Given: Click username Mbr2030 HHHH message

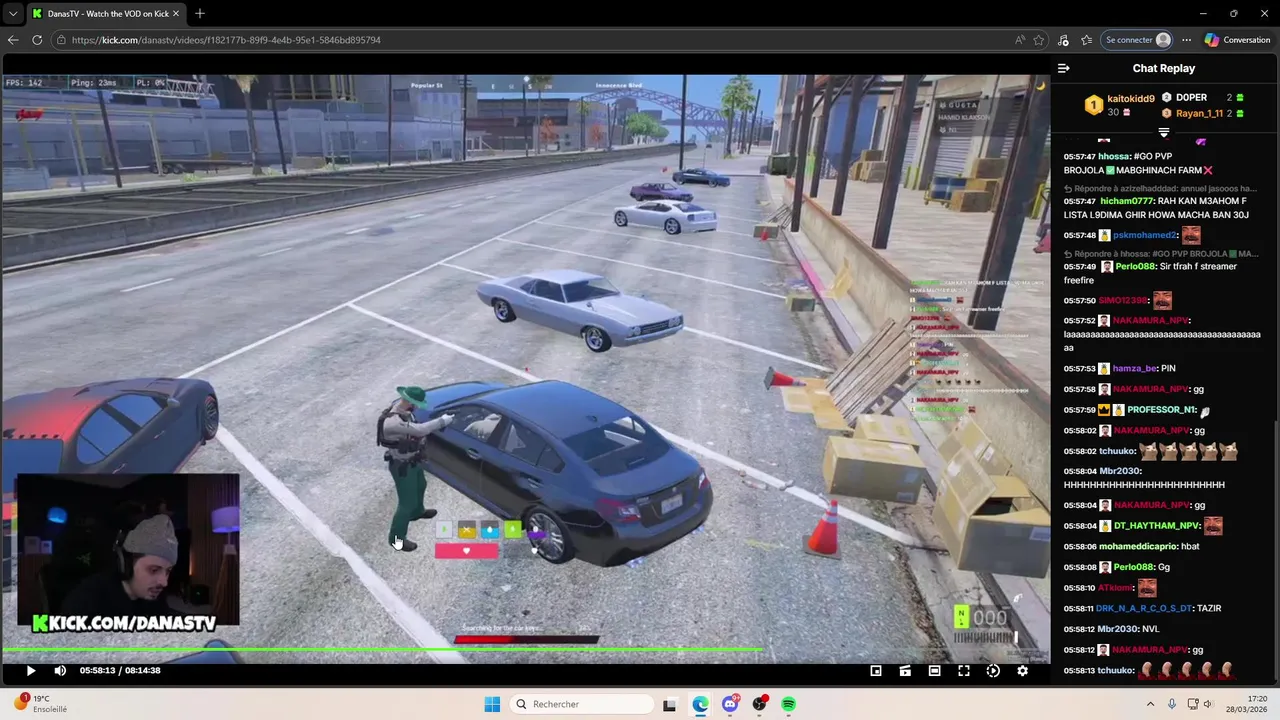Looking at the screenshot, I should 1119,471.
